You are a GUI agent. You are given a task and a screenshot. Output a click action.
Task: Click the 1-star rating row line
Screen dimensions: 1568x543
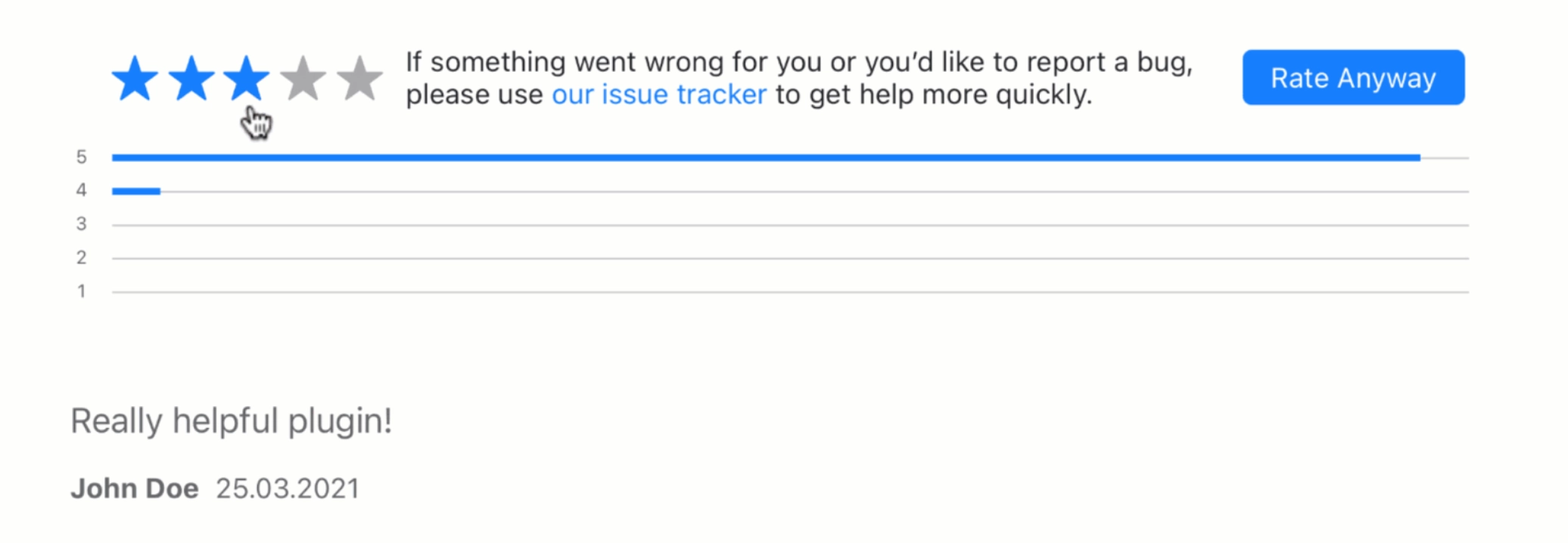coord(790,292)
